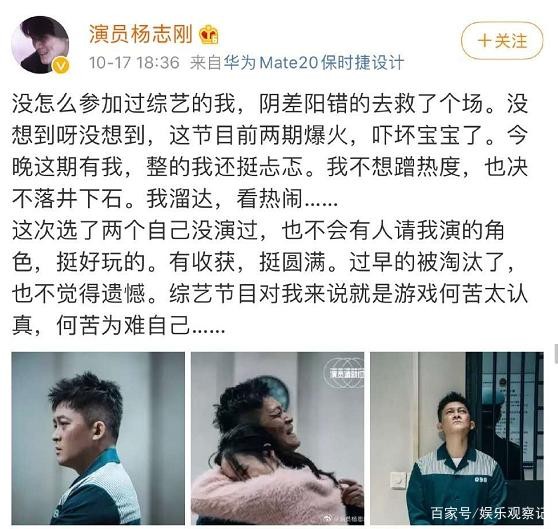Screen dimensions: 558x529
Task: Click the gold crown membership badge
Action: coord(209,35)
